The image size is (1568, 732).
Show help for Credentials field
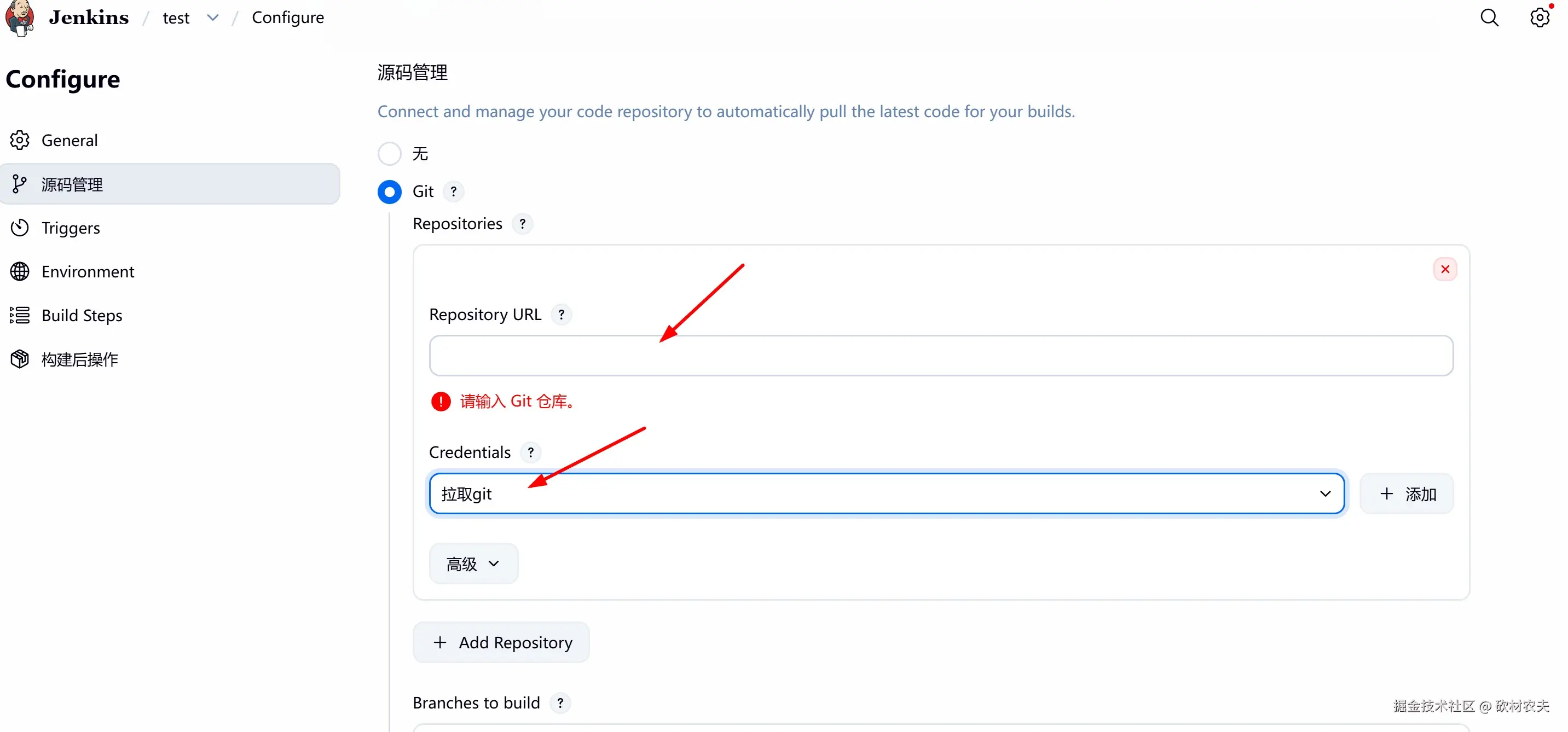tap(531, 452)
